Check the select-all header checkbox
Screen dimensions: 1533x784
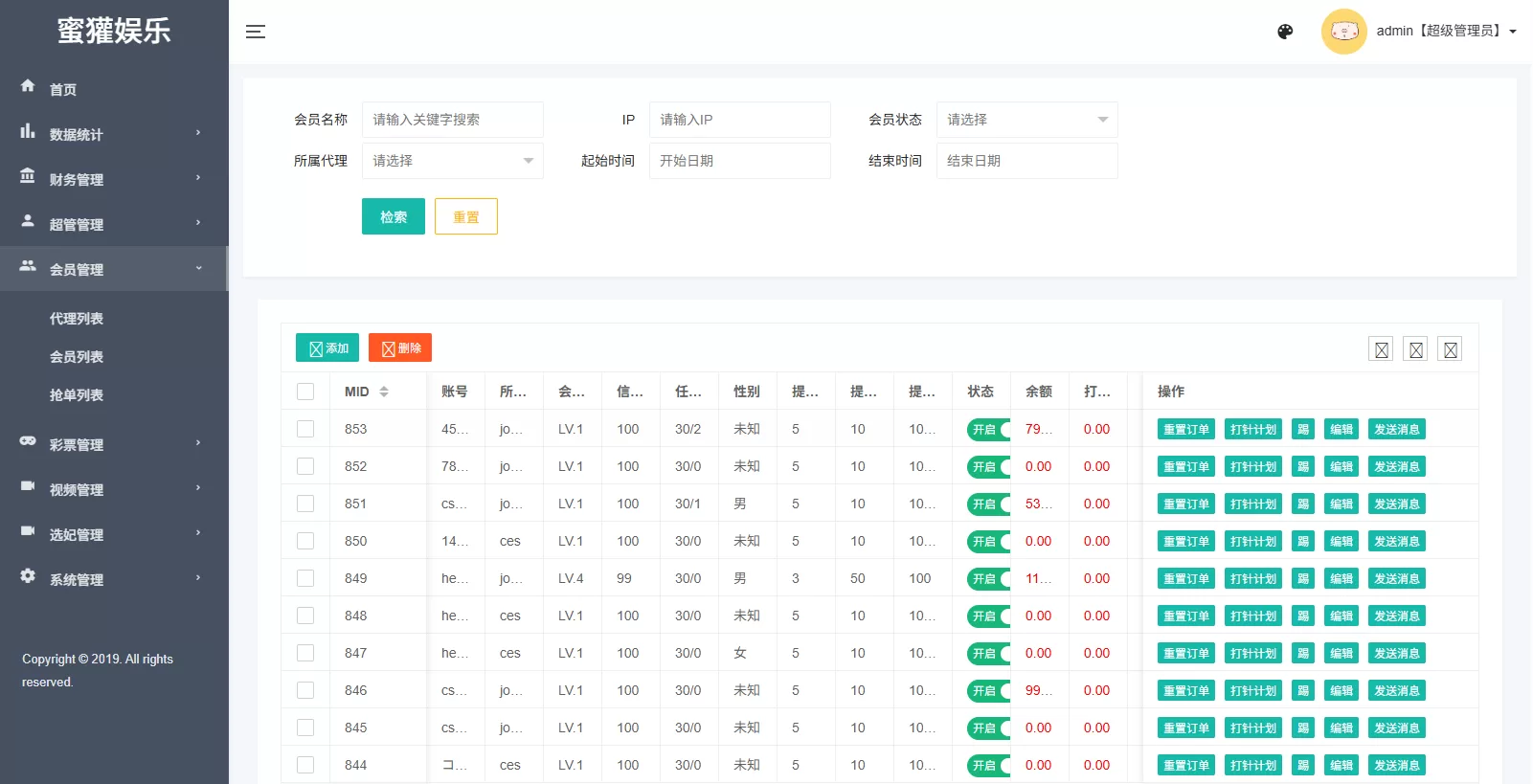(305, 392)
